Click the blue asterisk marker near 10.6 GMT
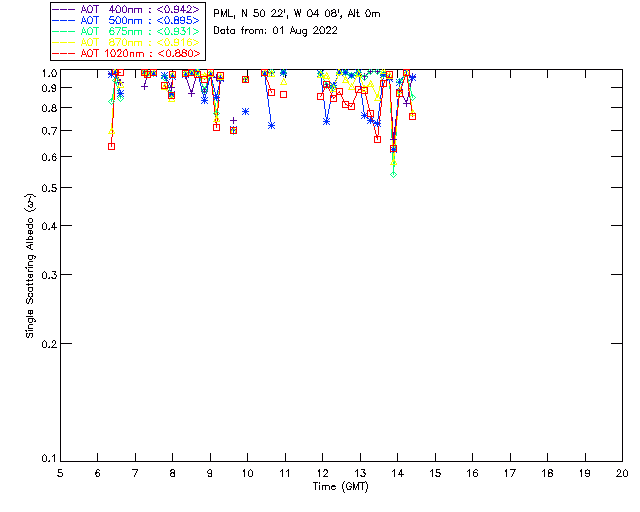Image resolution: width=640 pixels, height=512 pixels. [x=271, y=126]
